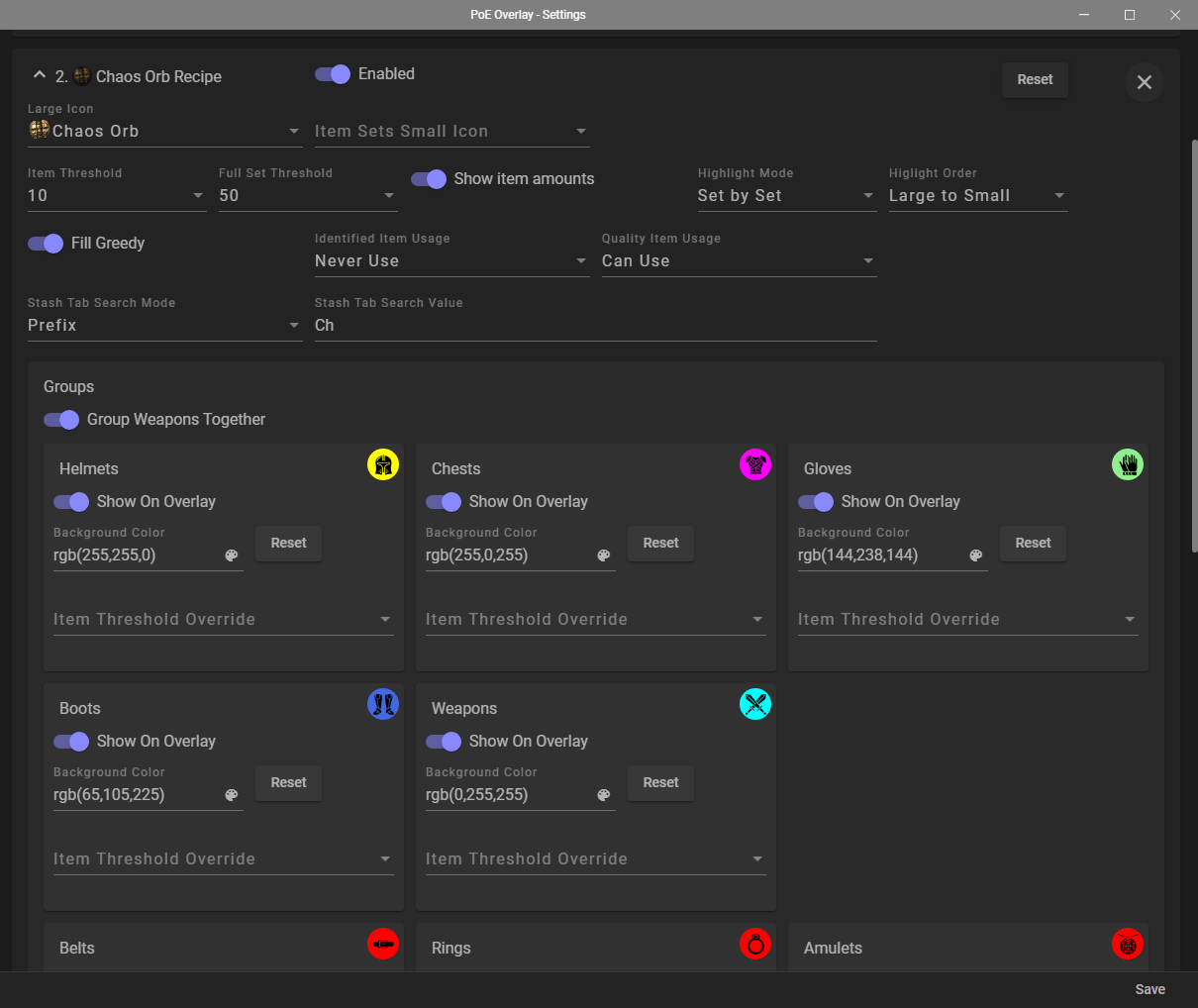Open the Highlight Mode dropdown

pos(787,195)
